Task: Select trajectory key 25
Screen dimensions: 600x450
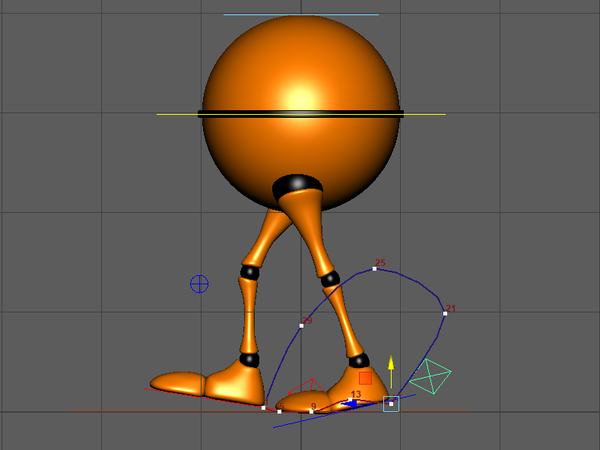Action: pos(374,269)
